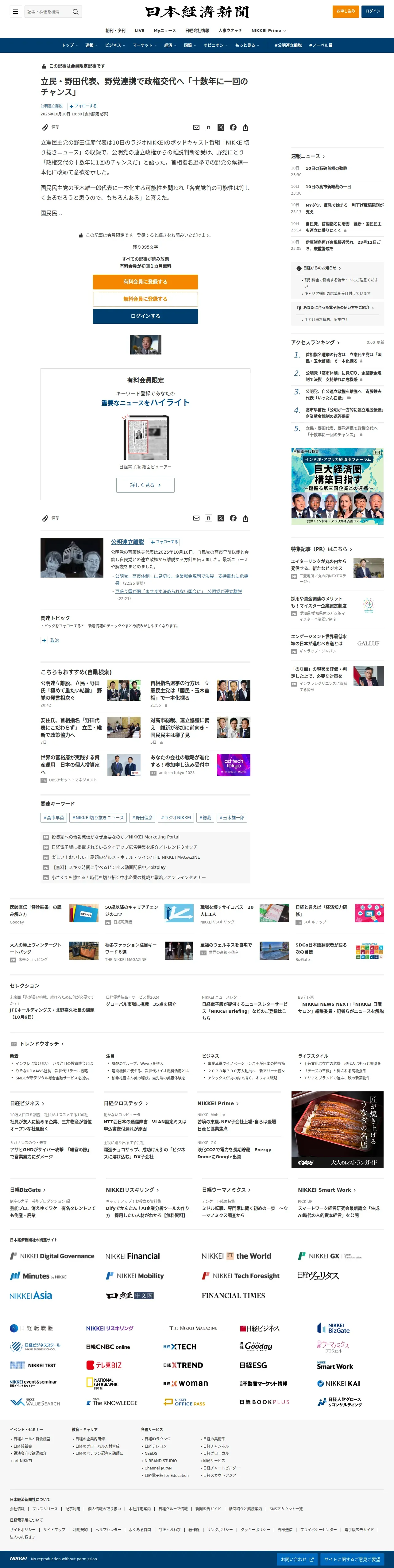
Task: Click the magnifier search icon
Action: [x=75, y=12]
